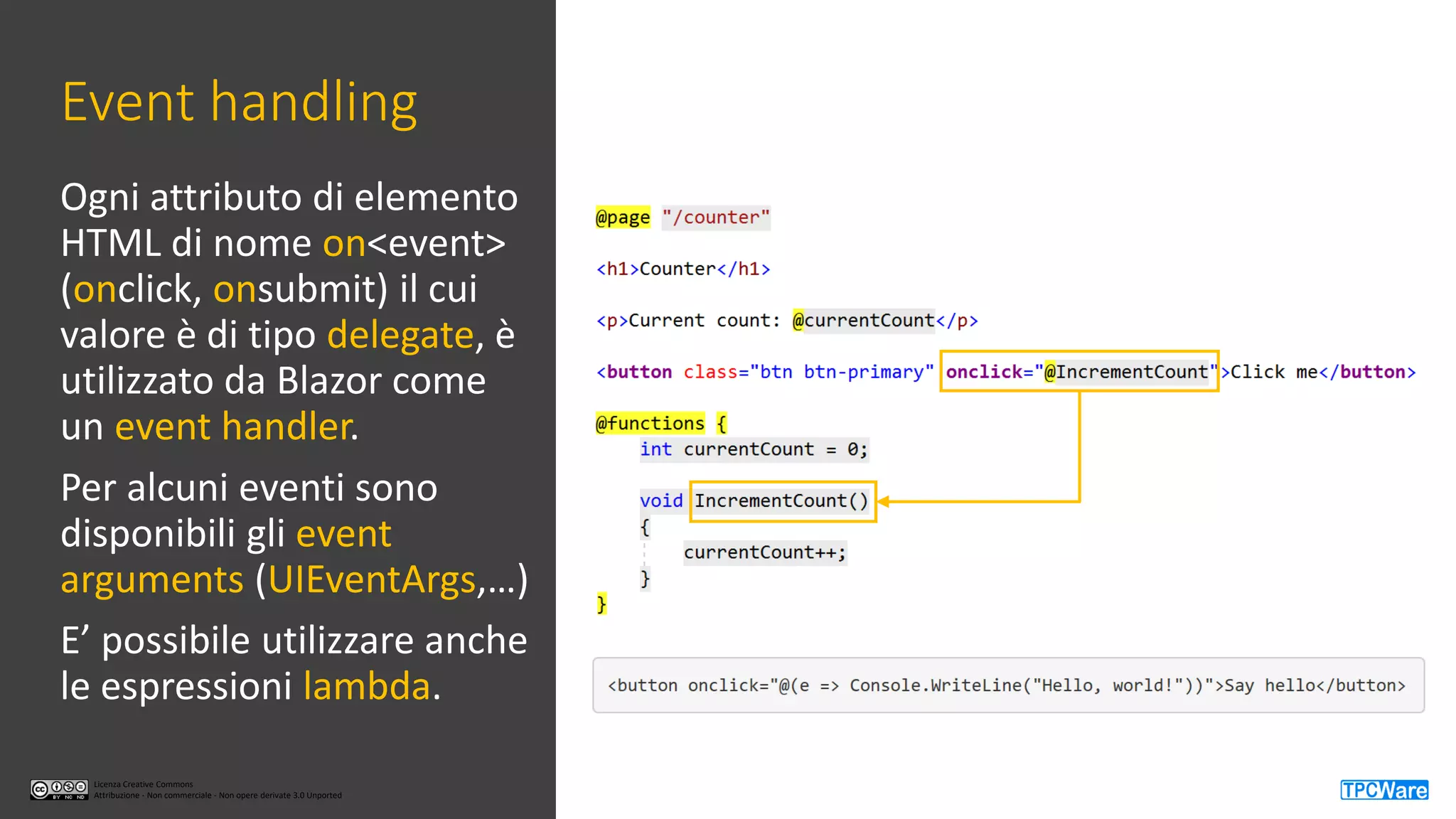Click the word delegate in yellow
This screenshot has width=1456, height=819.
tap(400, 334)
